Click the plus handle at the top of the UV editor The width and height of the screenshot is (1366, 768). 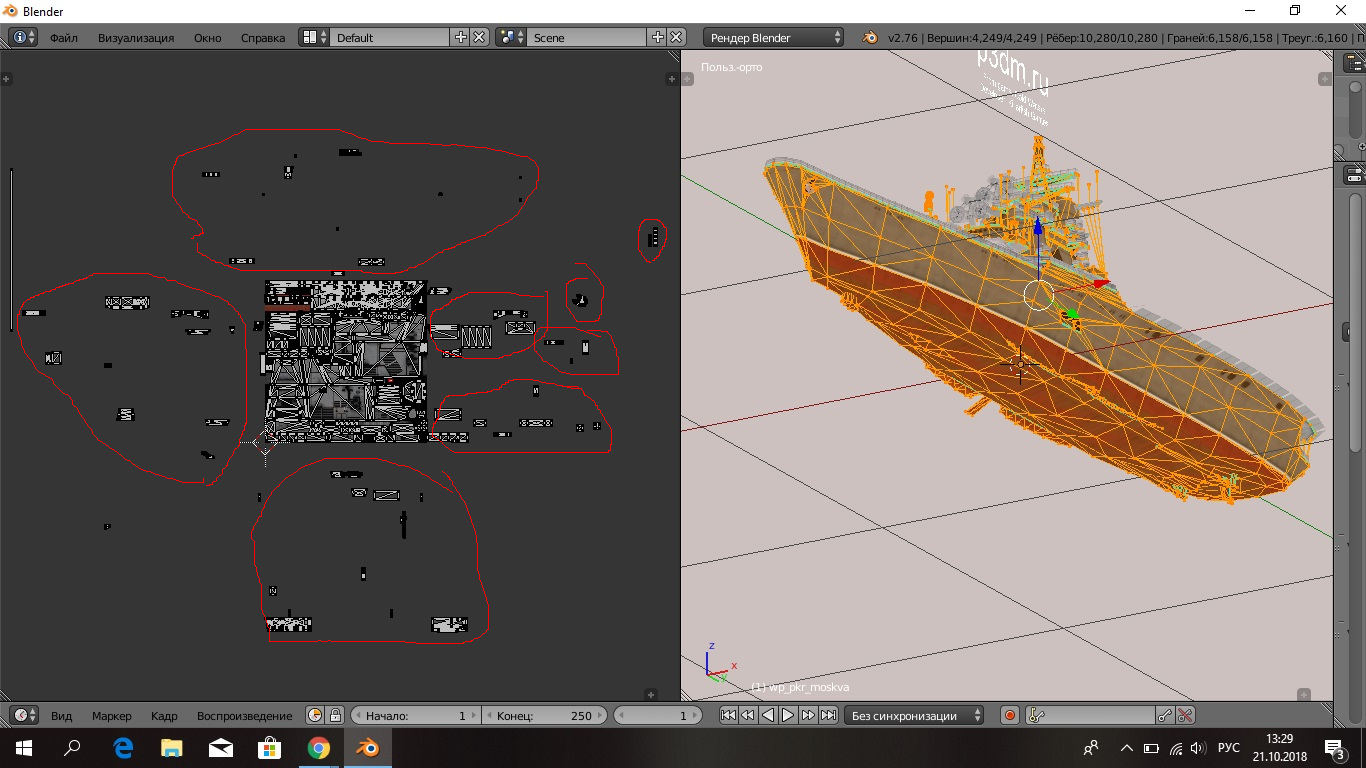(x=669, y=77)
